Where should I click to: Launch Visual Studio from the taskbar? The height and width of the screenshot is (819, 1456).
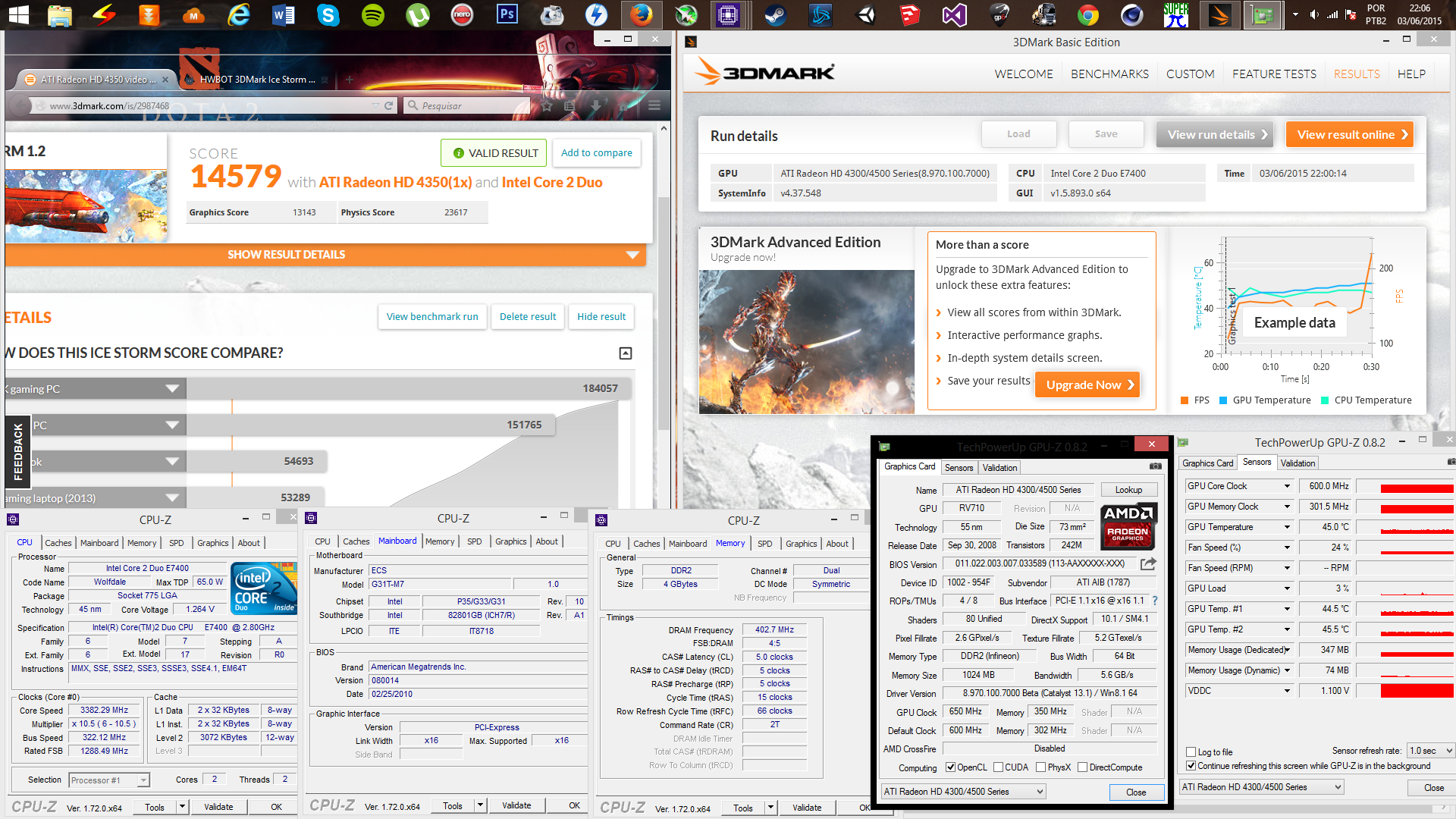tap(955, 14)
